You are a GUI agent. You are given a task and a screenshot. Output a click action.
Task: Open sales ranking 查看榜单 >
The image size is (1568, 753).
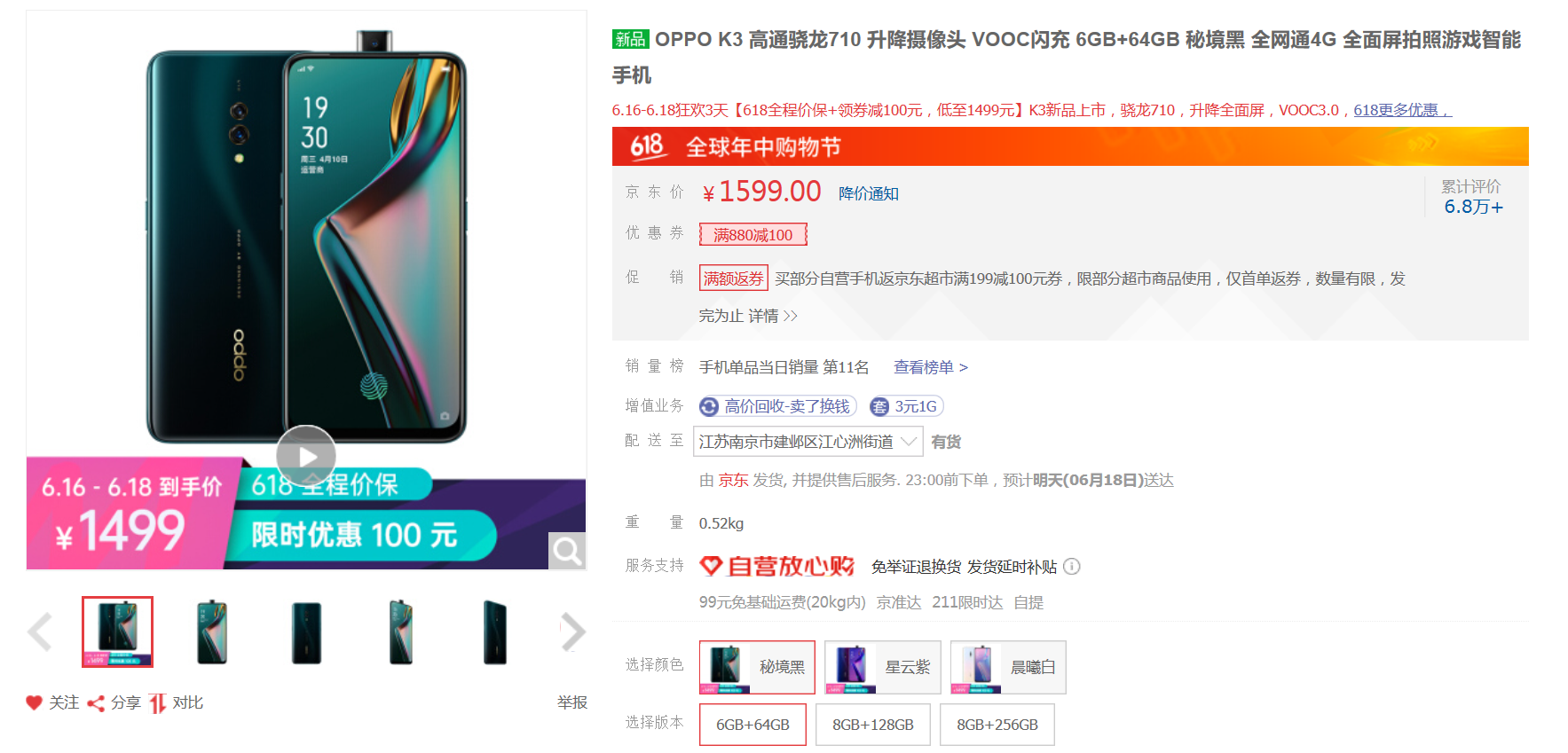(931, 367)
